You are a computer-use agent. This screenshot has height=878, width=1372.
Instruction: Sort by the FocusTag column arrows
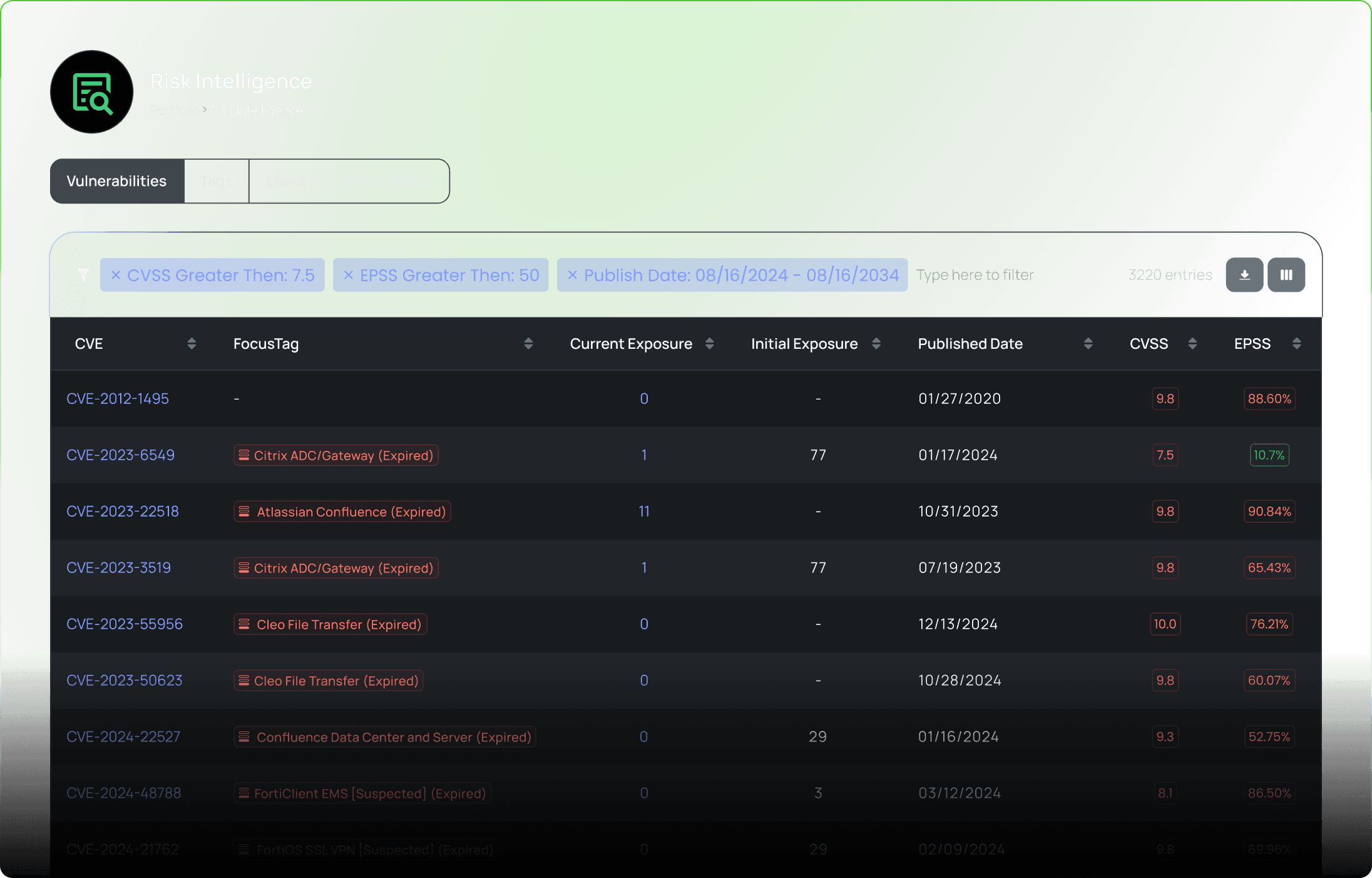528,344
